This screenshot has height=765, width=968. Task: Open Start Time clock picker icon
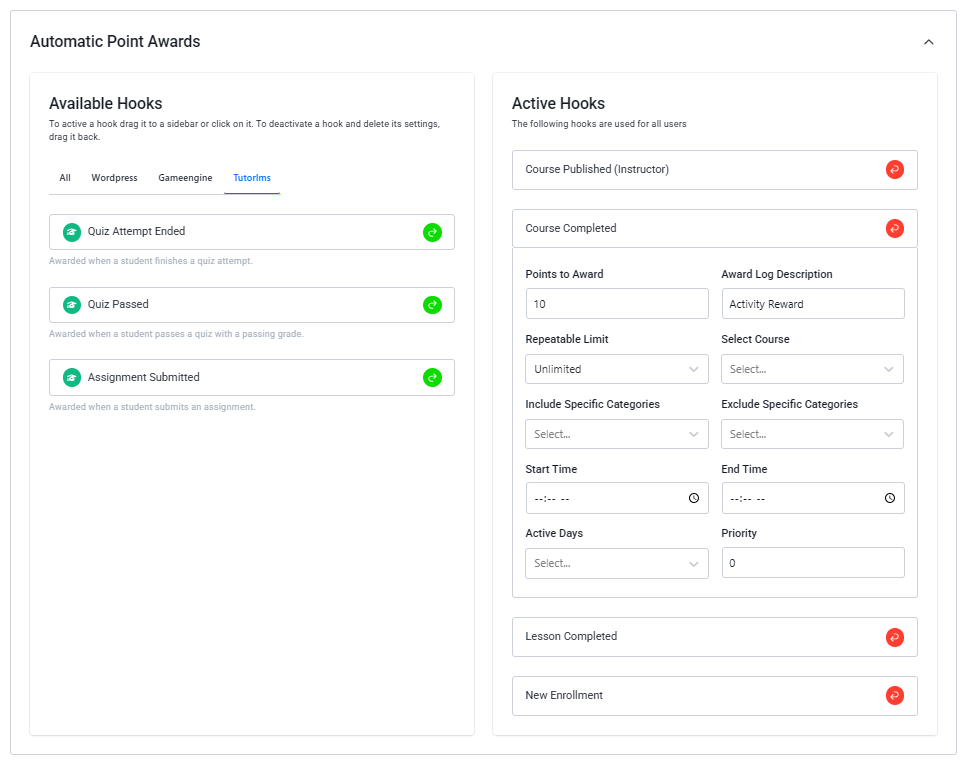click(694, 498)
